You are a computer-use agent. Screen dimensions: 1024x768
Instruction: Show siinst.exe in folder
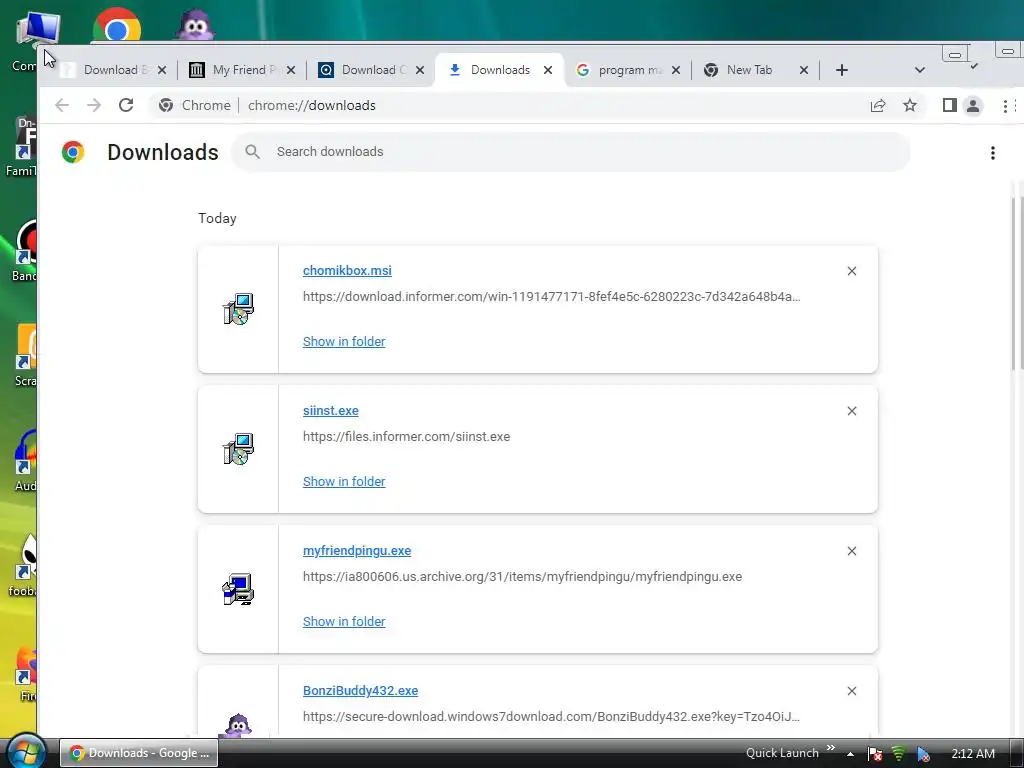click(344, 481)
